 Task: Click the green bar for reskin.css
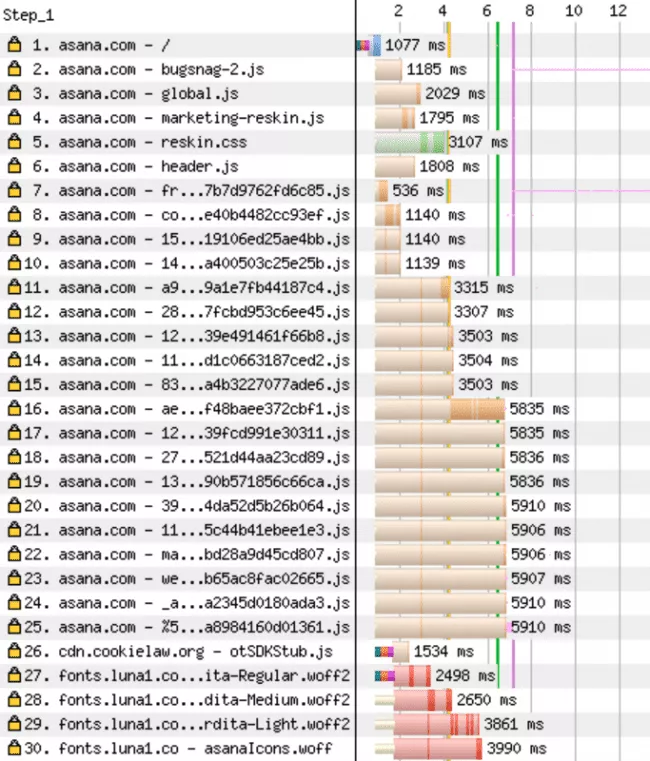tap(410, 142)
